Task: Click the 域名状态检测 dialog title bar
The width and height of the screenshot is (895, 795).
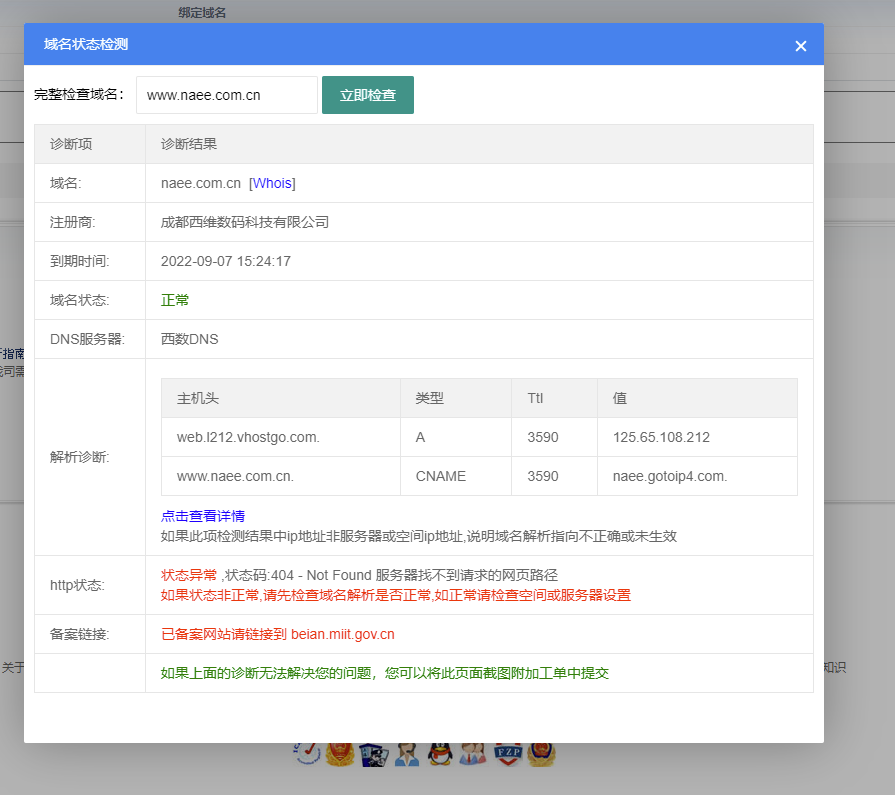Action: pos(400,45)
